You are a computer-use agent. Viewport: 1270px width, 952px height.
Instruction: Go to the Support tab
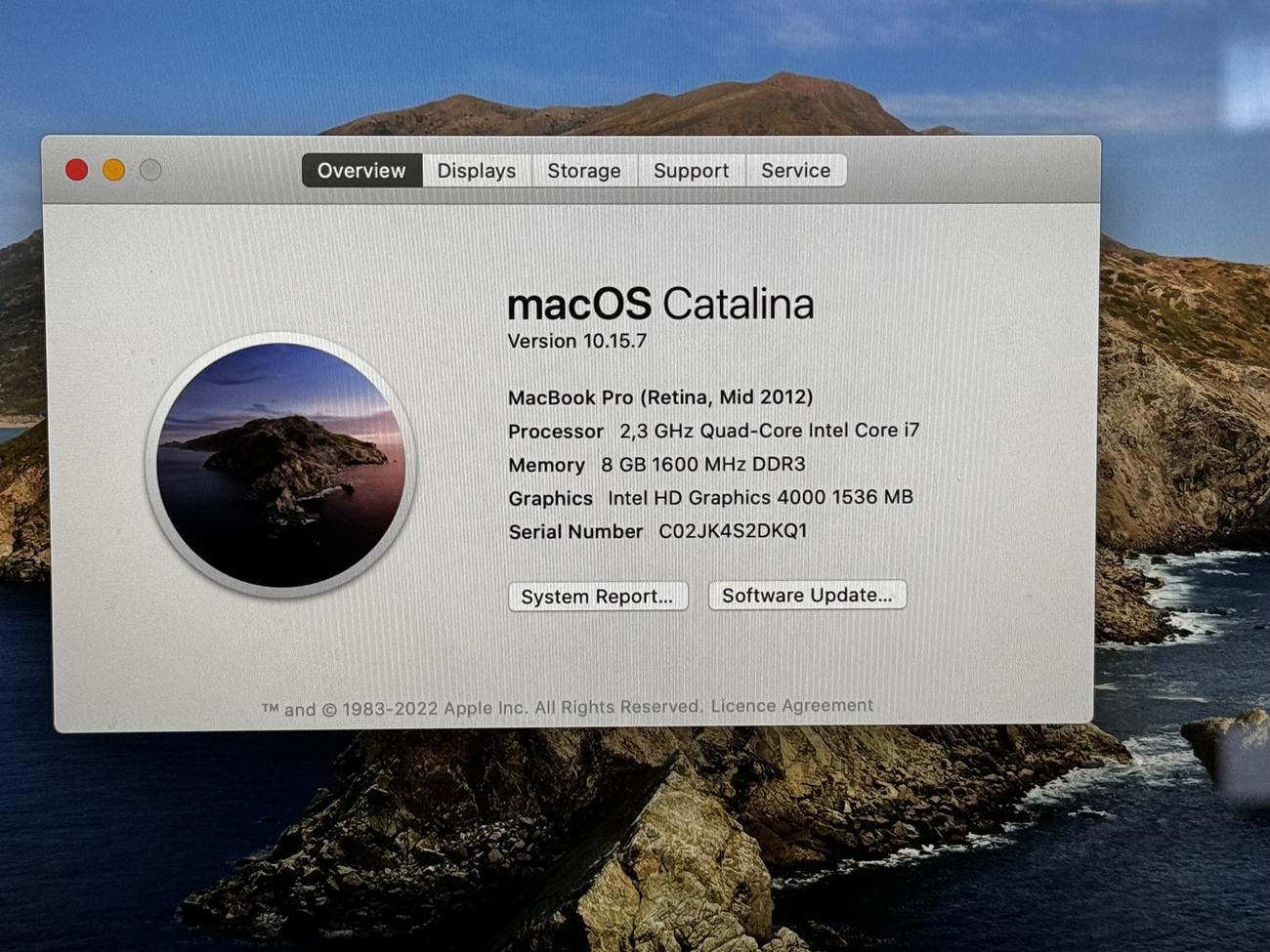pos(691,171)
